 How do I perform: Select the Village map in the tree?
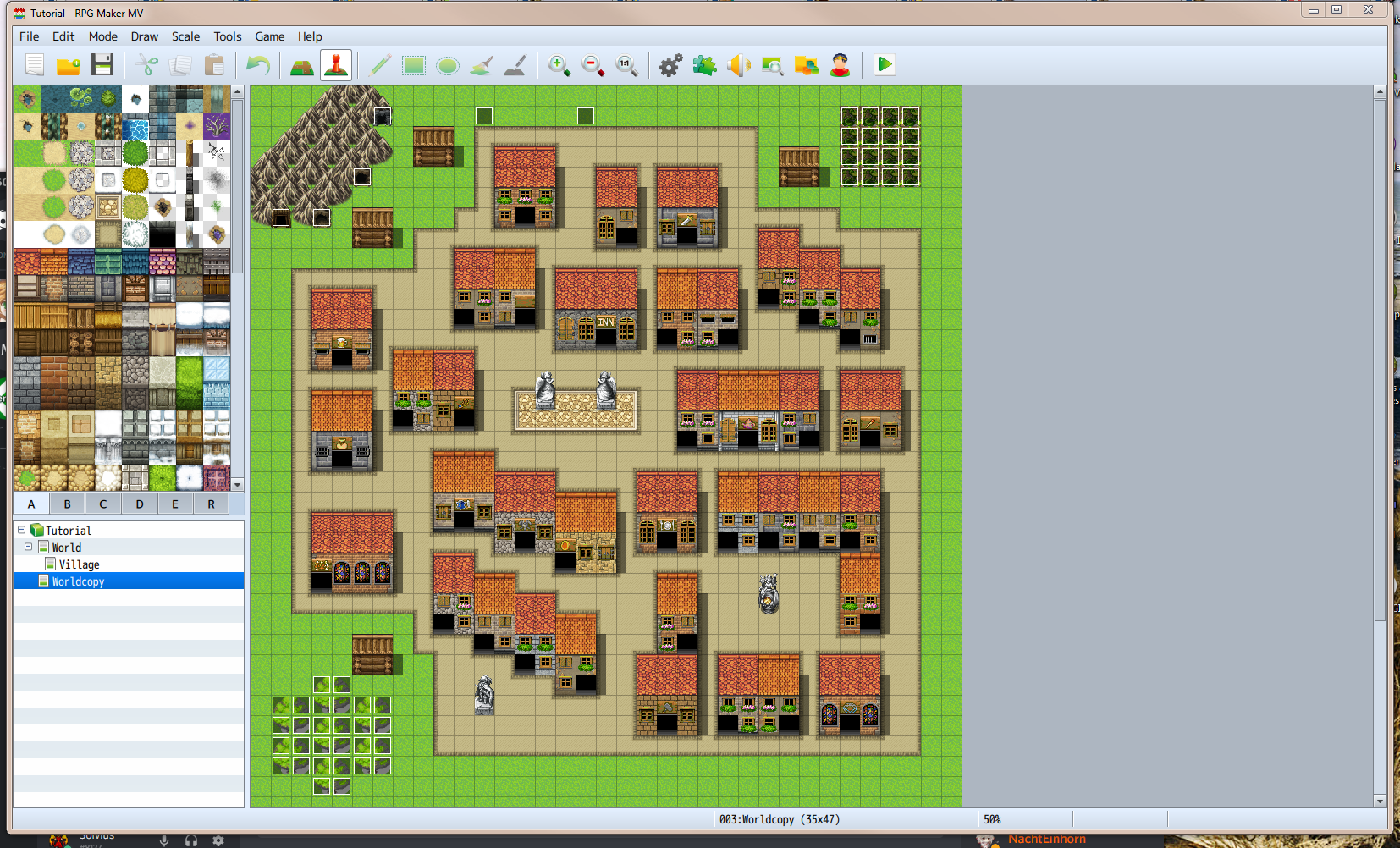(80, 564)
